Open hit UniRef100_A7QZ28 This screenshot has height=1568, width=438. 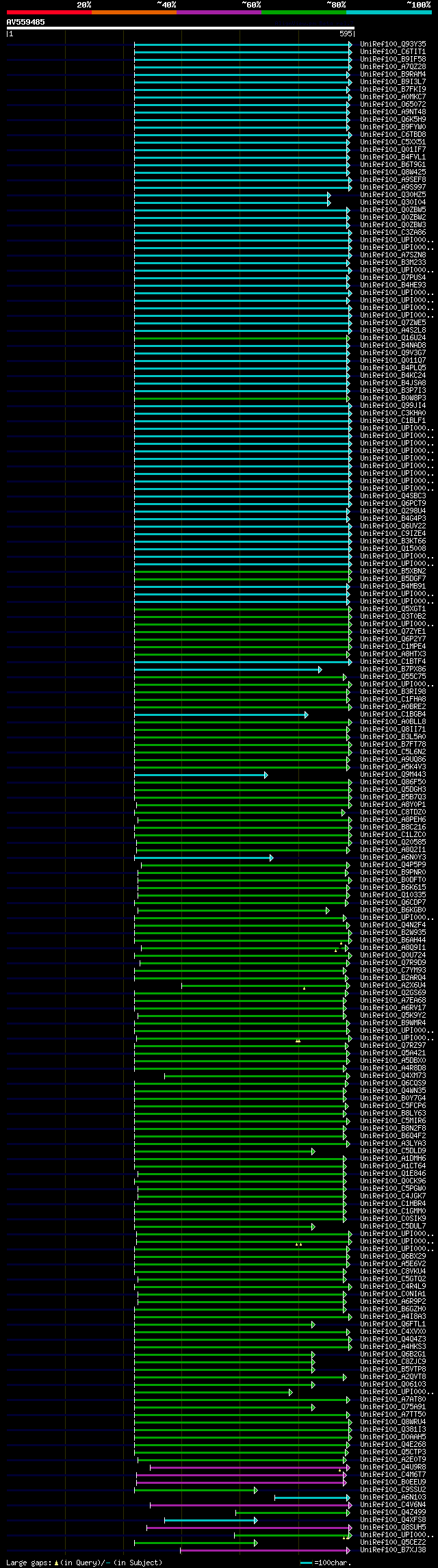(x=393, y=67)
